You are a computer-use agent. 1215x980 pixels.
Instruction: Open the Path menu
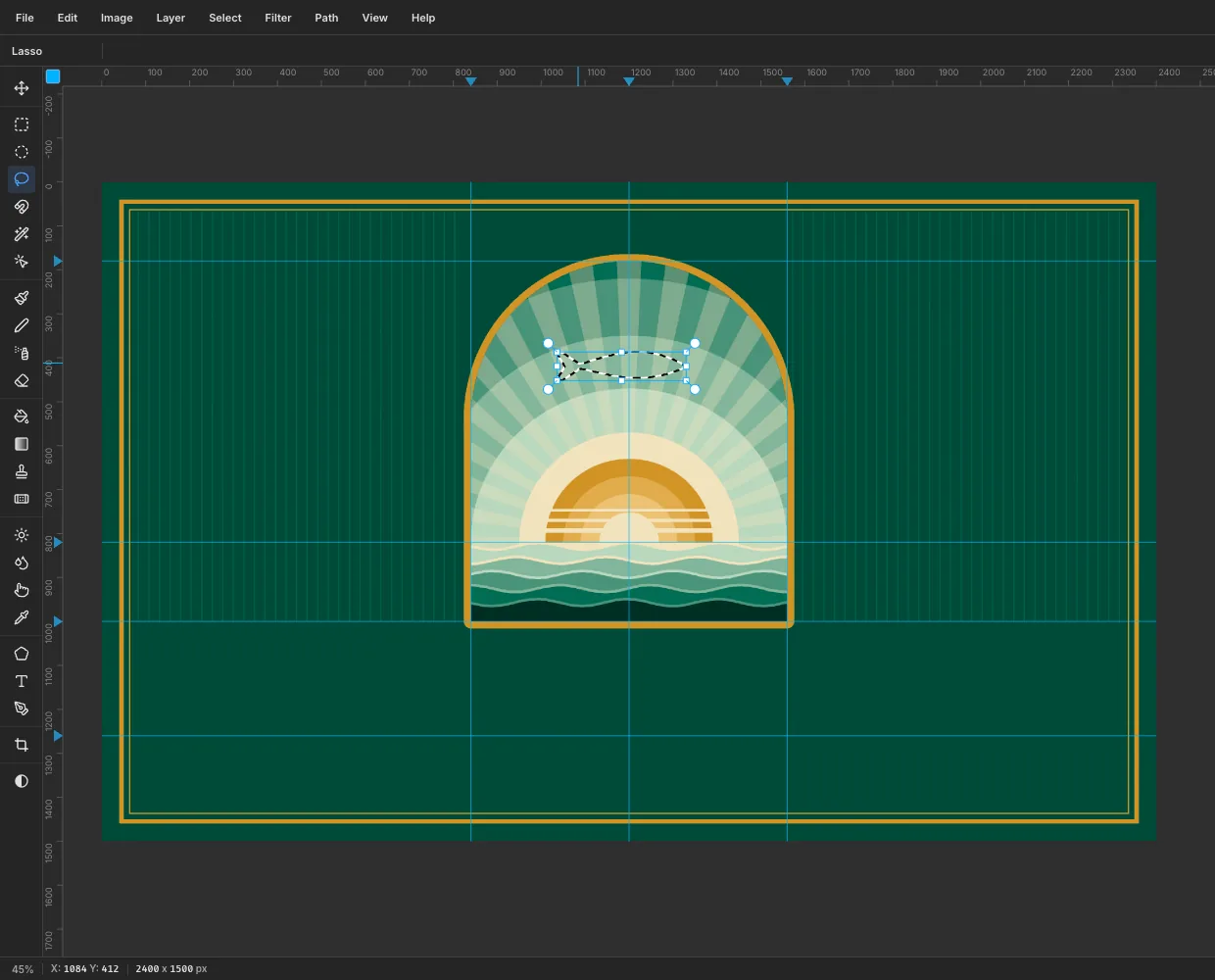(326, 18)
